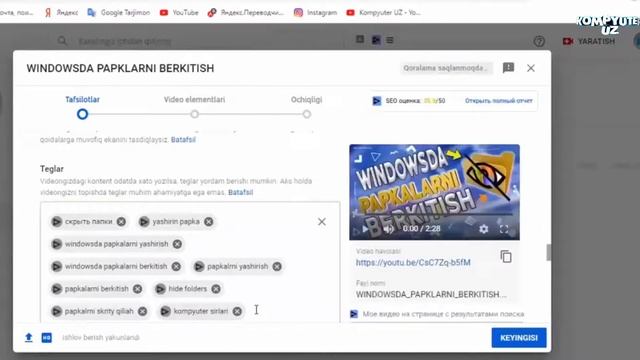The height and width of the screenshot is (360, 640).
Task: Remove the 'papkalrni yashirish' tag
Action: [277, 267]
